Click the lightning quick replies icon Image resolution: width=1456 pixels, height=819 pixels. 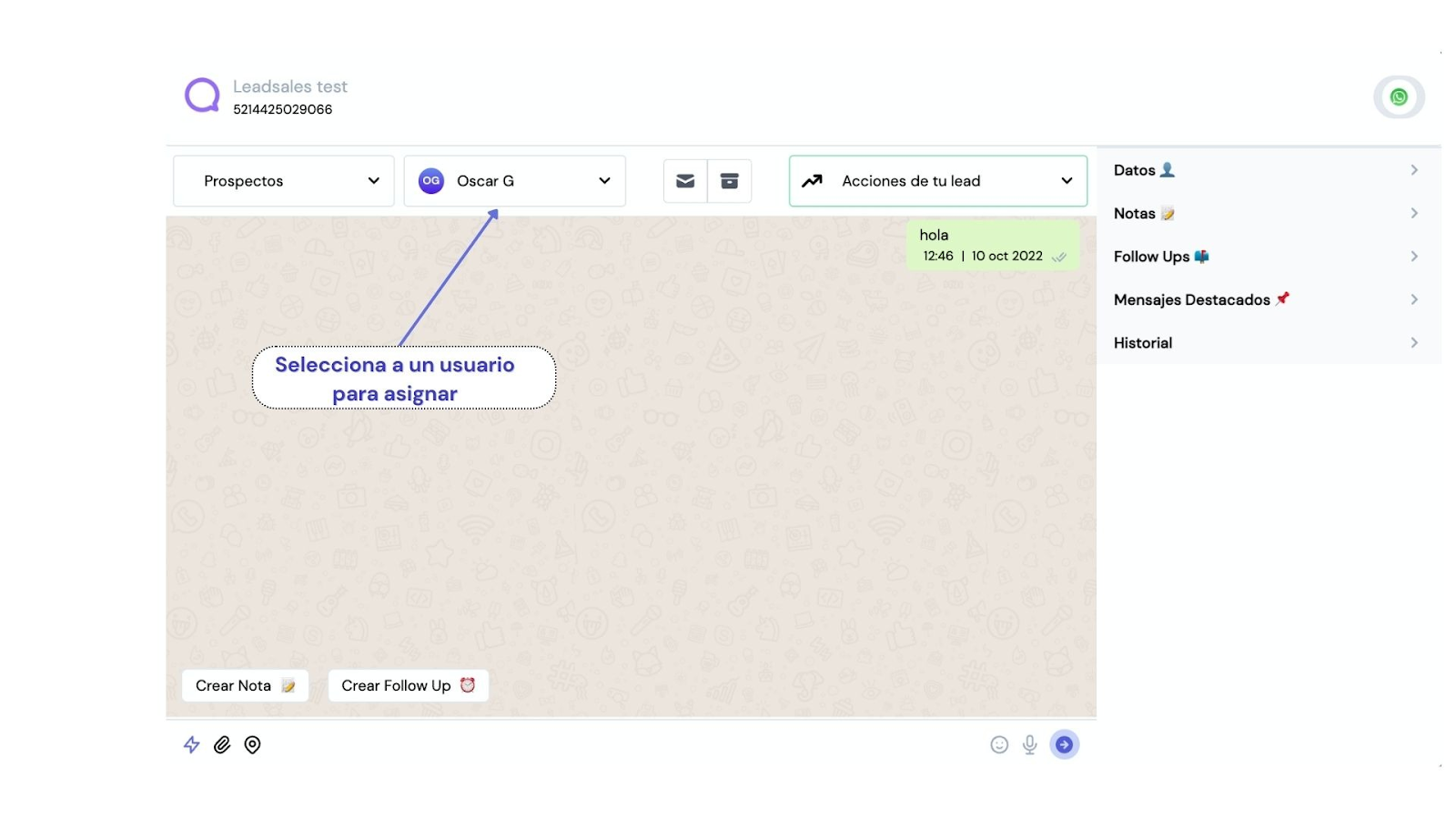click(x=192, y=744)
